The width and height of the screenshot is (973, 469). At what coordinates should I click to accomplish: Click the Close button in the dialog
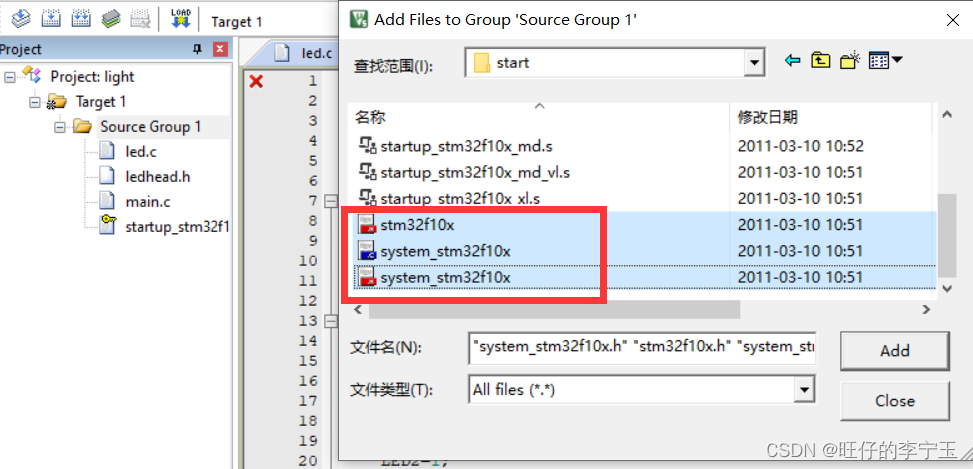pos(895,401)
